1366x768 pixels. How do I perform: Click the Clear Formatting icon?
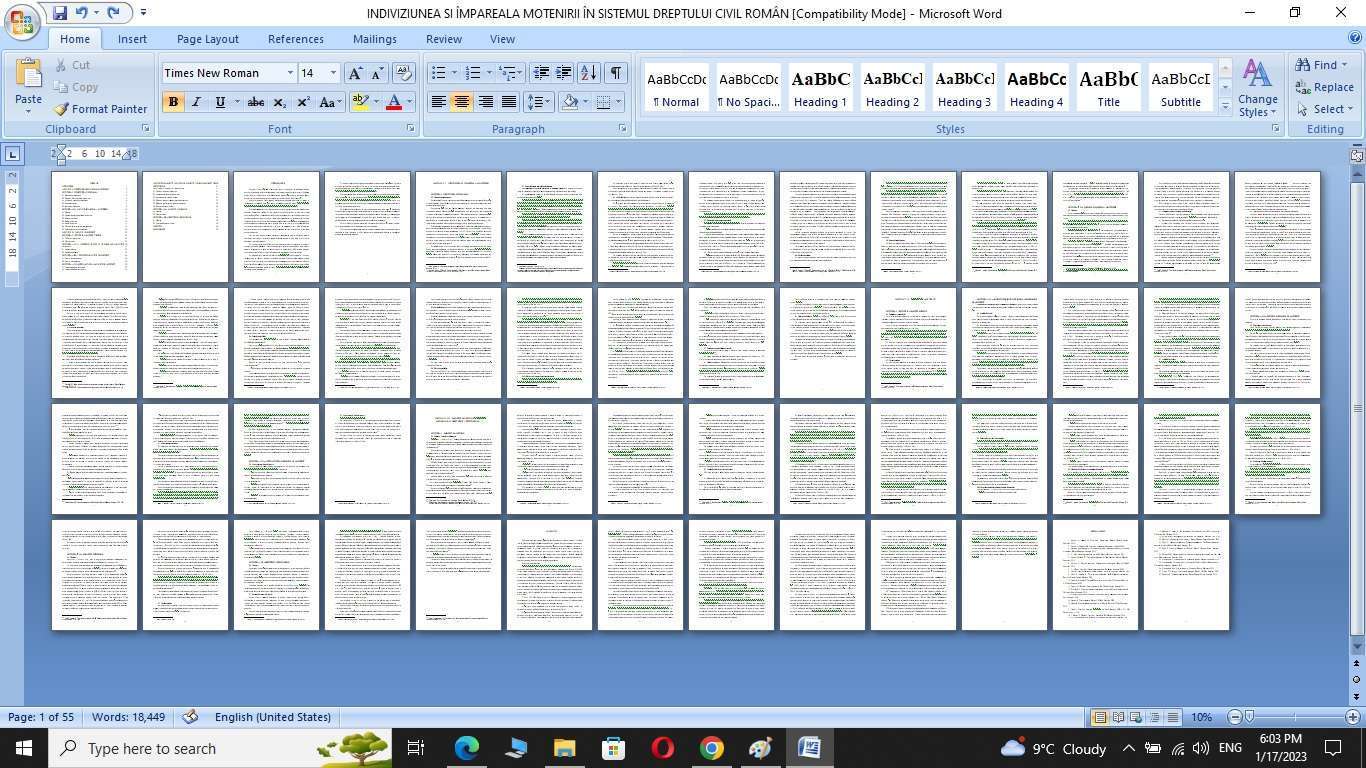[x=404, y=73]
